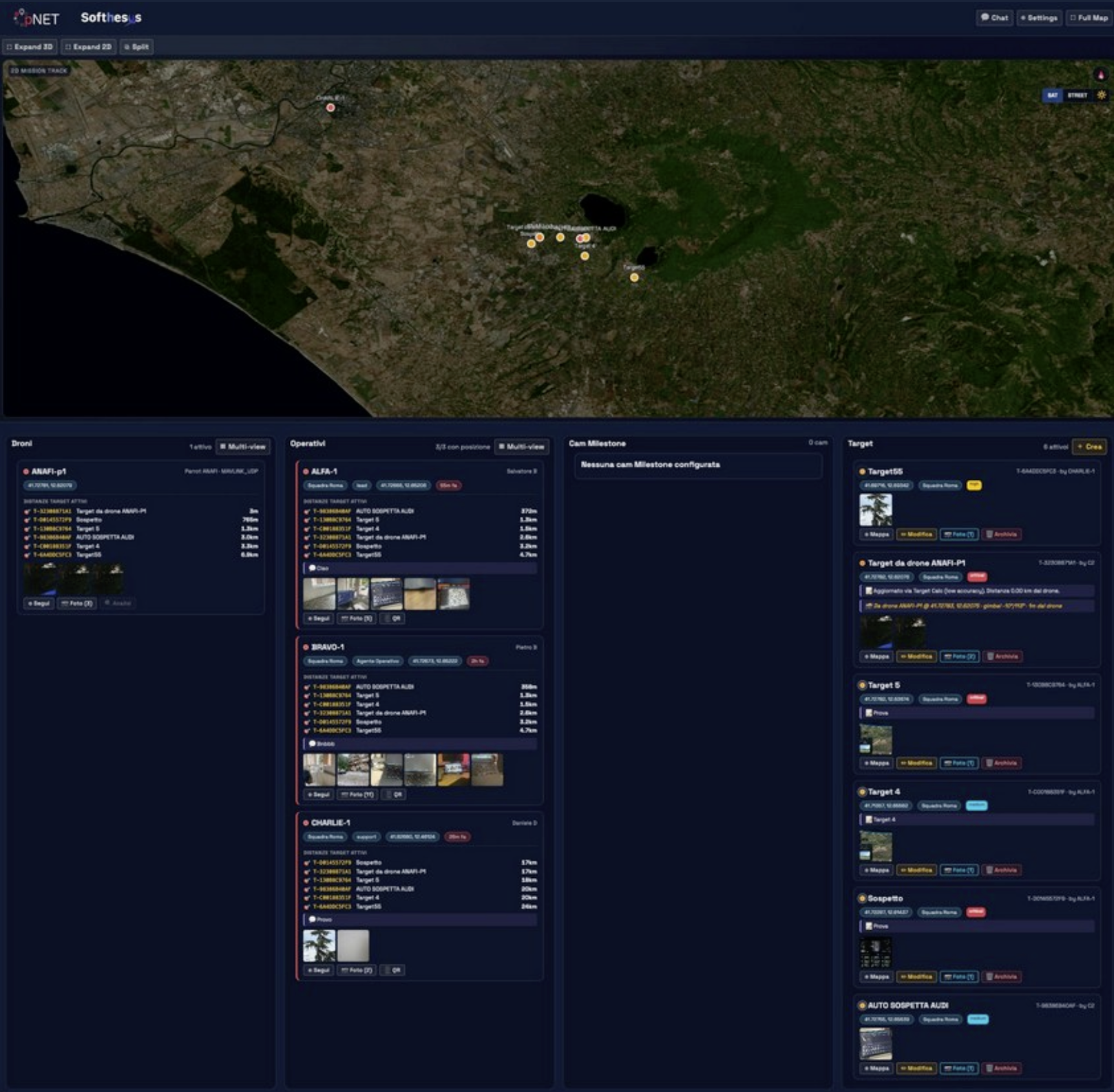This screenshot has width=1114, height=1092.
Task: Click Segui on the BRAVO-1 card
Action: 318,794
